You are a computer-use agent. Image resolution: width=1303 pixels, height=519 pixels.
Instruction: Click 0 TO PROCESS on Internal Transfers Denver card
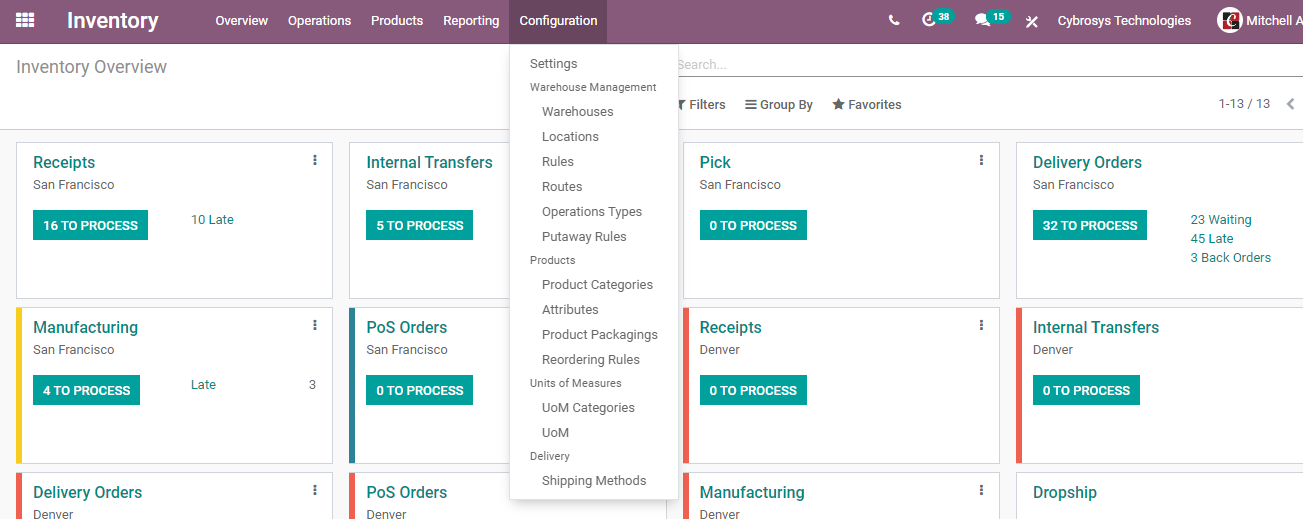click(x=1086, y=390)
